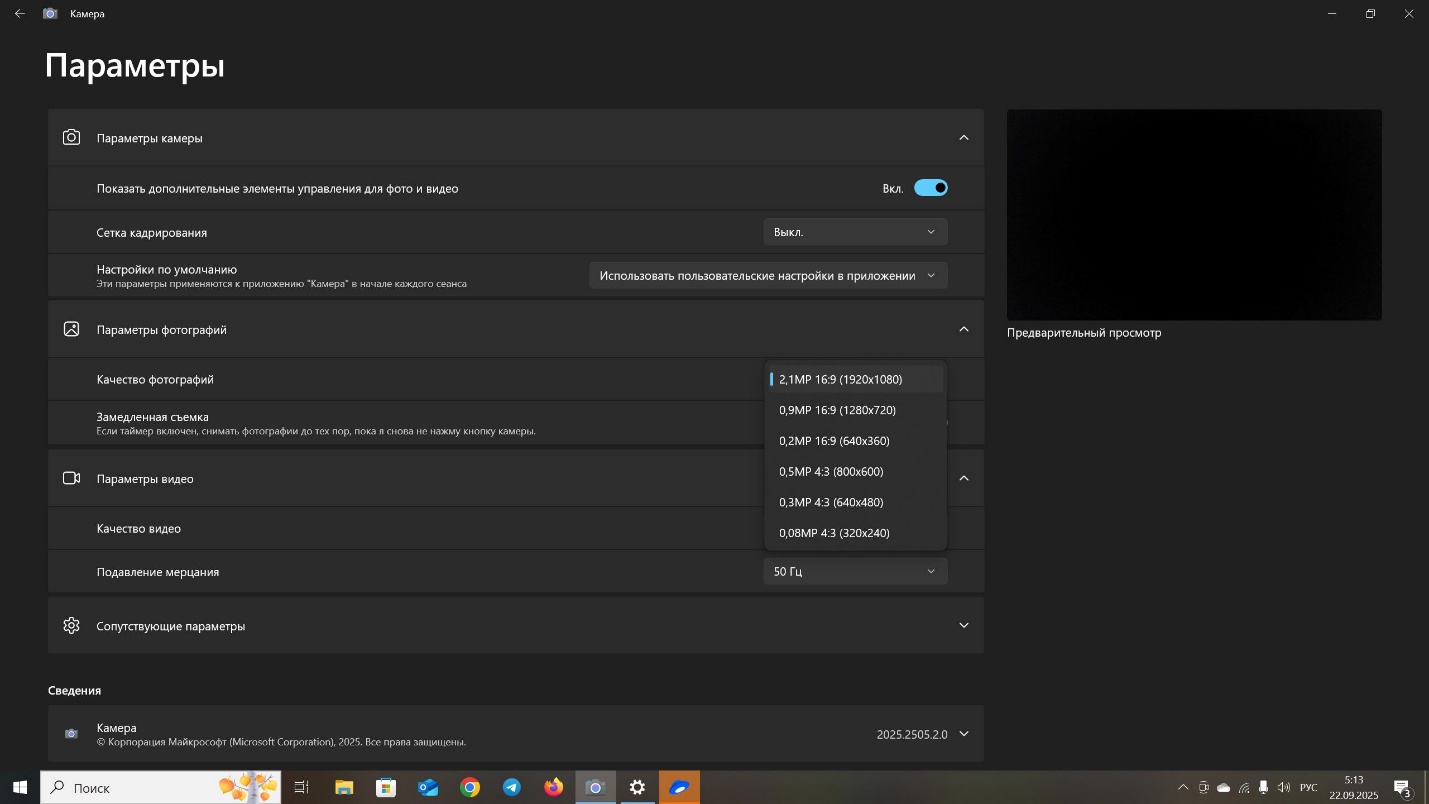The image size is (1429, 804).
Task: Open the blue bird app in the taskbar
Action: pos(679,788)
